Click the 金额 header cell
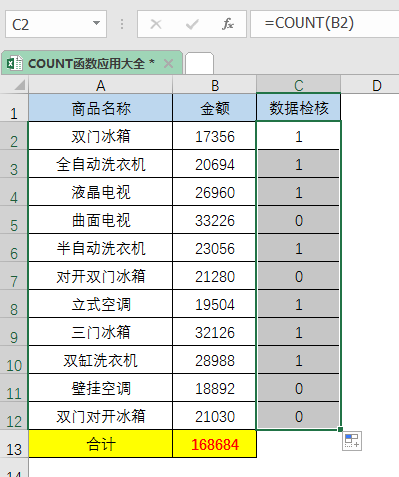The height and width of the screenshot is (477, 399). pyautogui.click(x=215, y=108)
